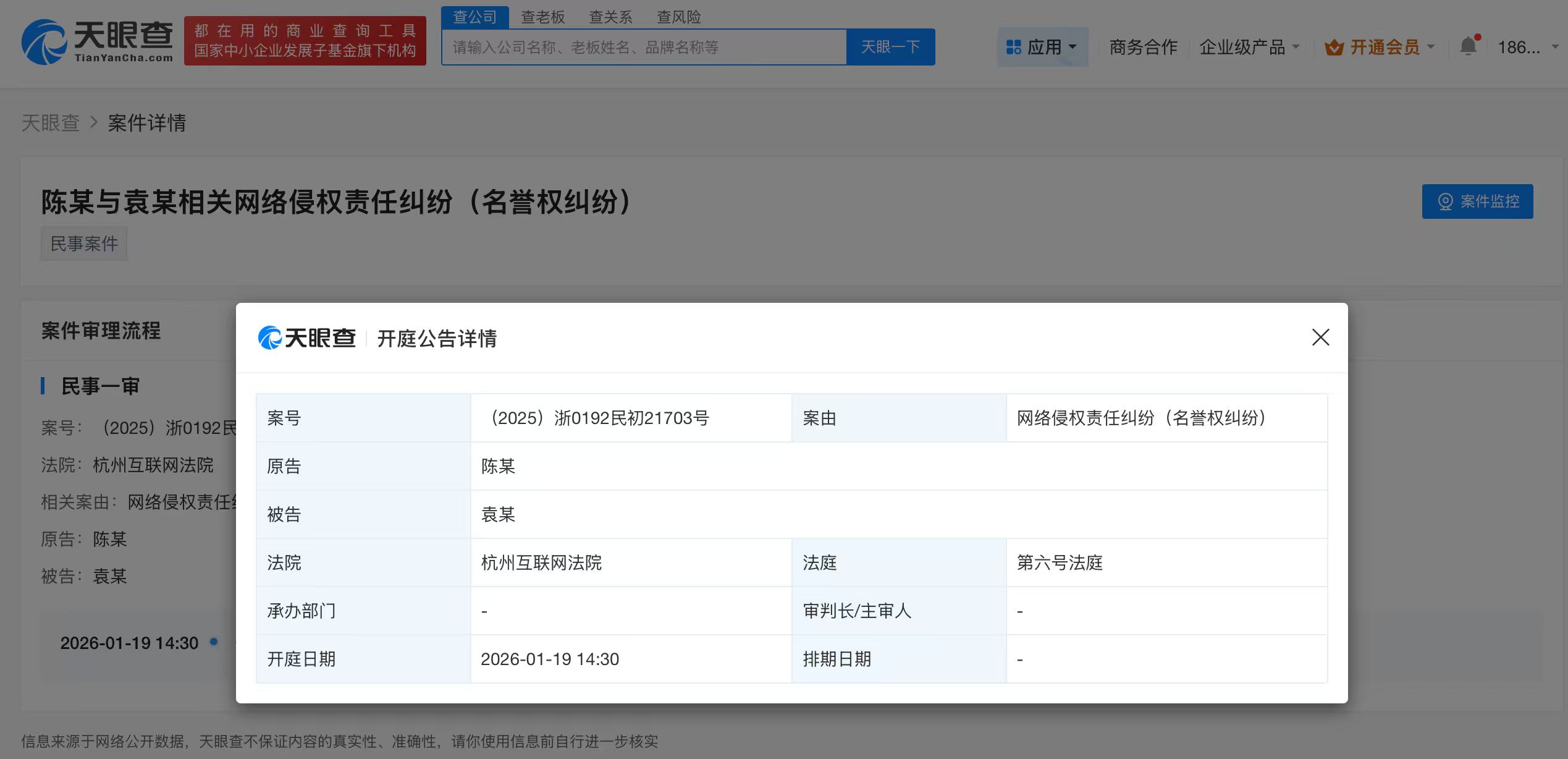
Task: Open the 商务合作 page link
Action: [x=1144, y=46]
